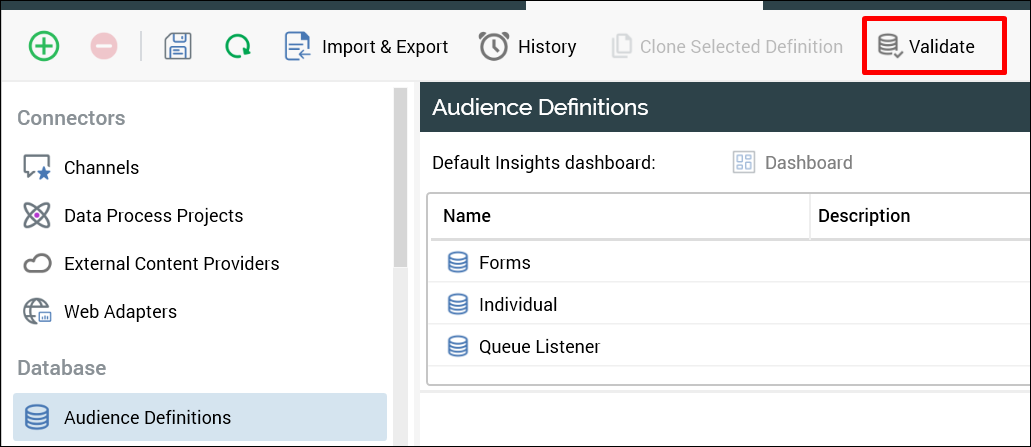Viewport: 1031px width, 447px height.
Task: Select Audience Definitions in the Database section
Action: [x=147, y=418]
